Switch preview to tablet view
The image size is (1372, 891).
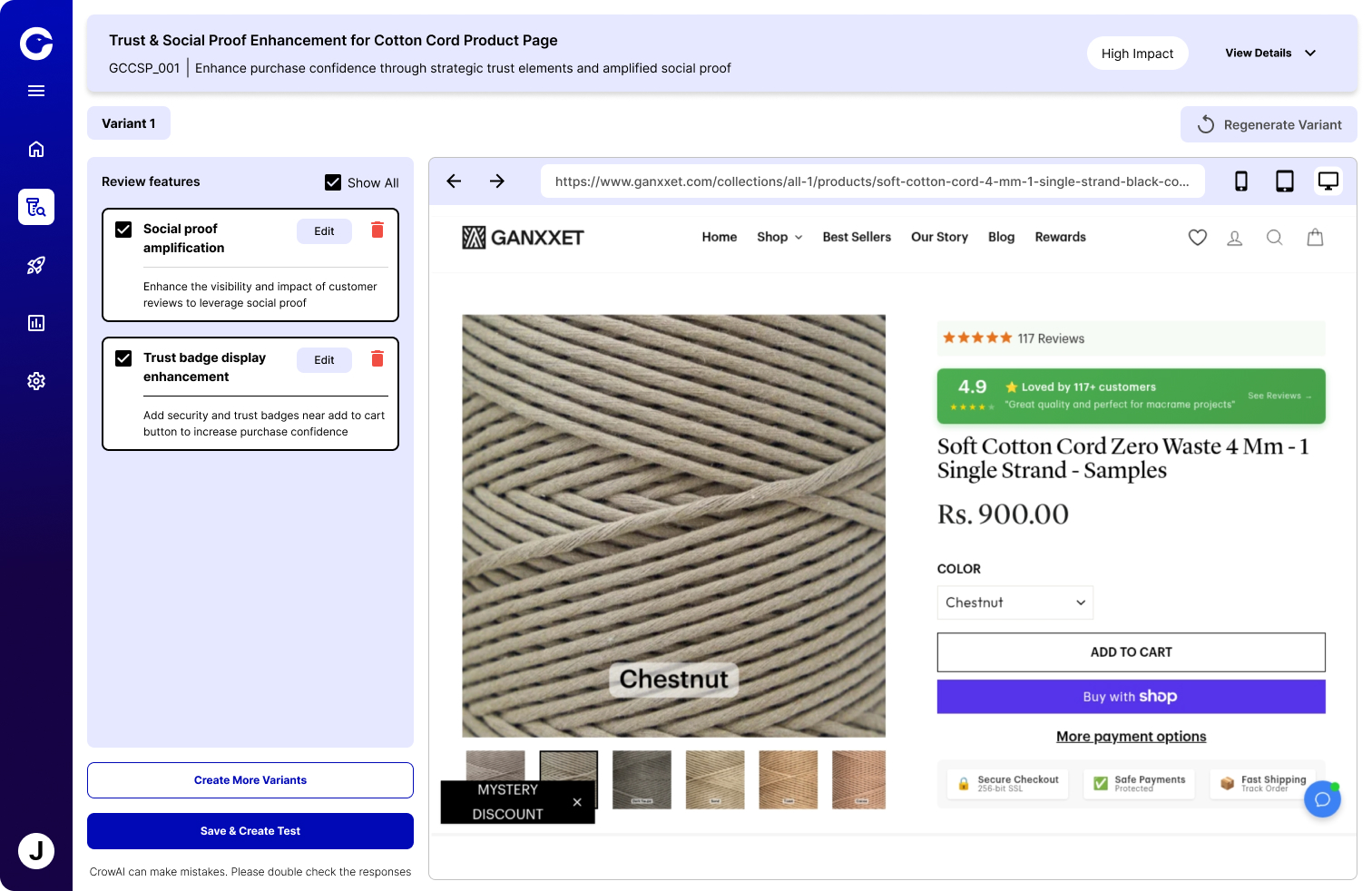pos(1284,181)
